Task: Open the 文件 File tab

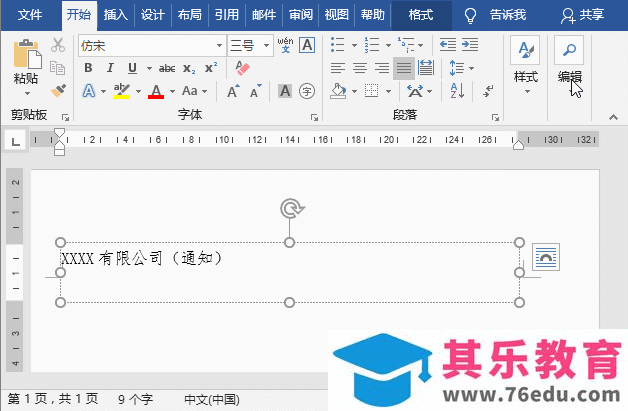Action: click(x=30, y=15)
